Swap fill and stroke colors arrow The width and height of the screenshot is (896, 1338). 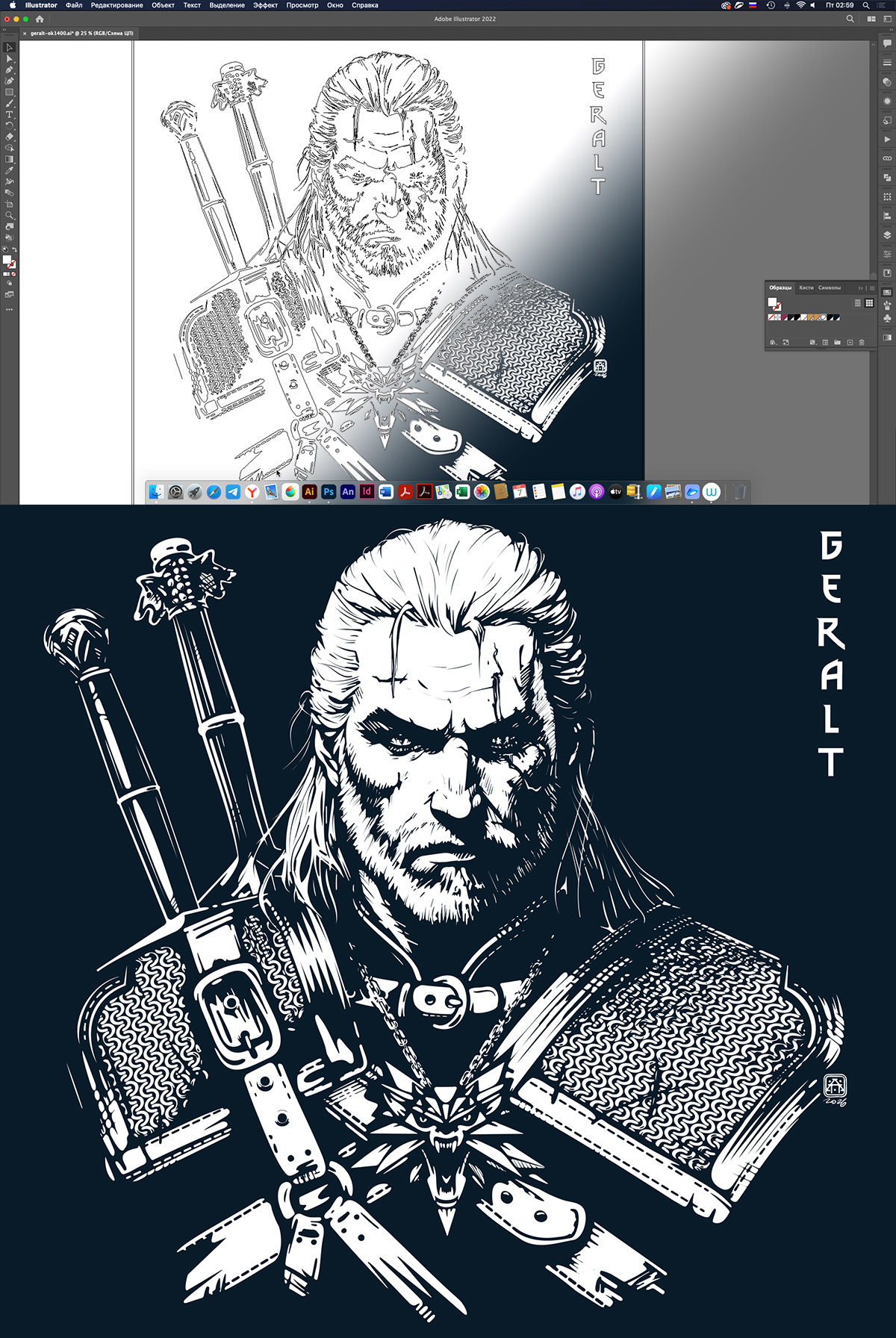14,249
